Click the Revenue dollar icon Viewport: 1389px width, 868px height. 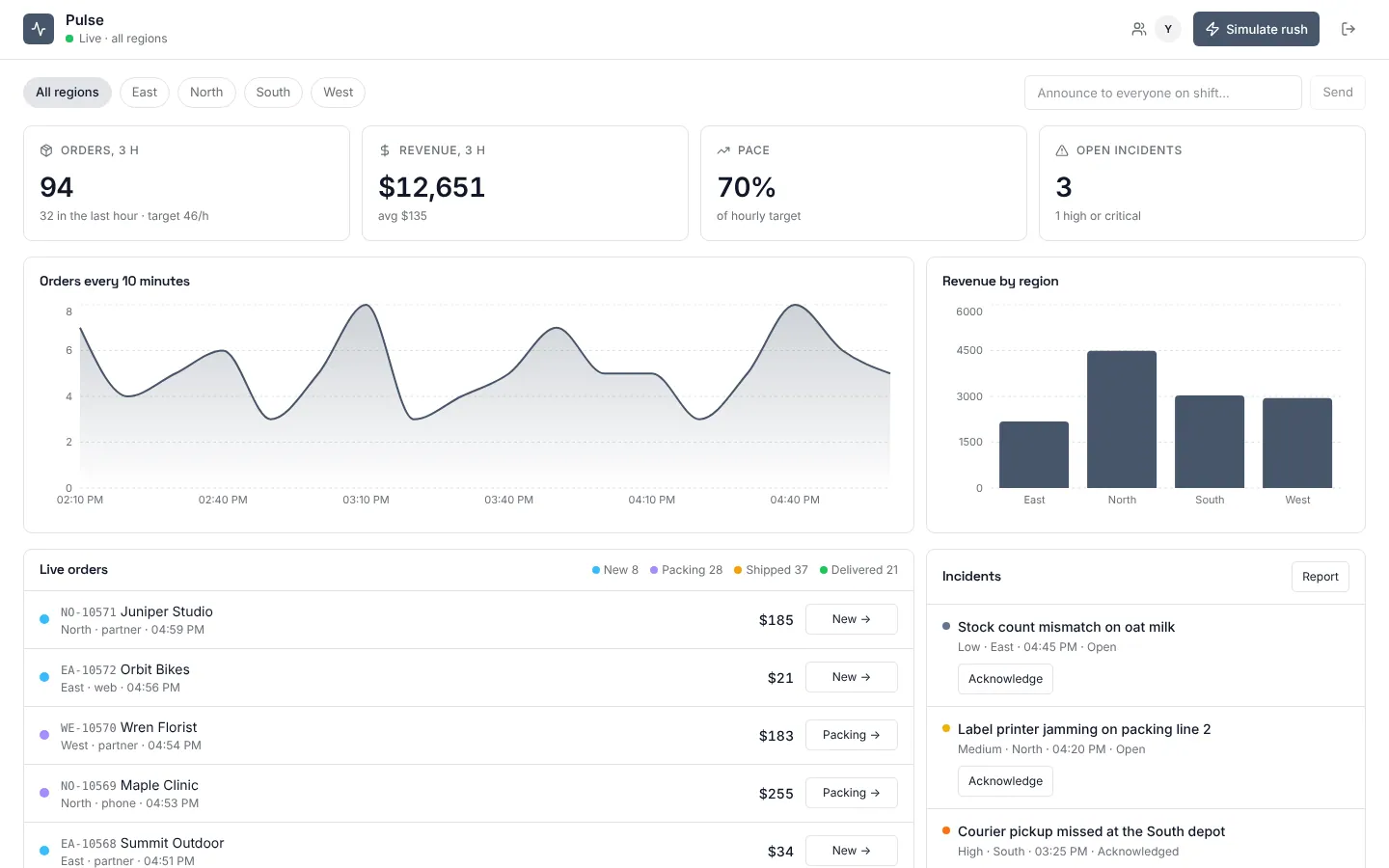[385, 150]
